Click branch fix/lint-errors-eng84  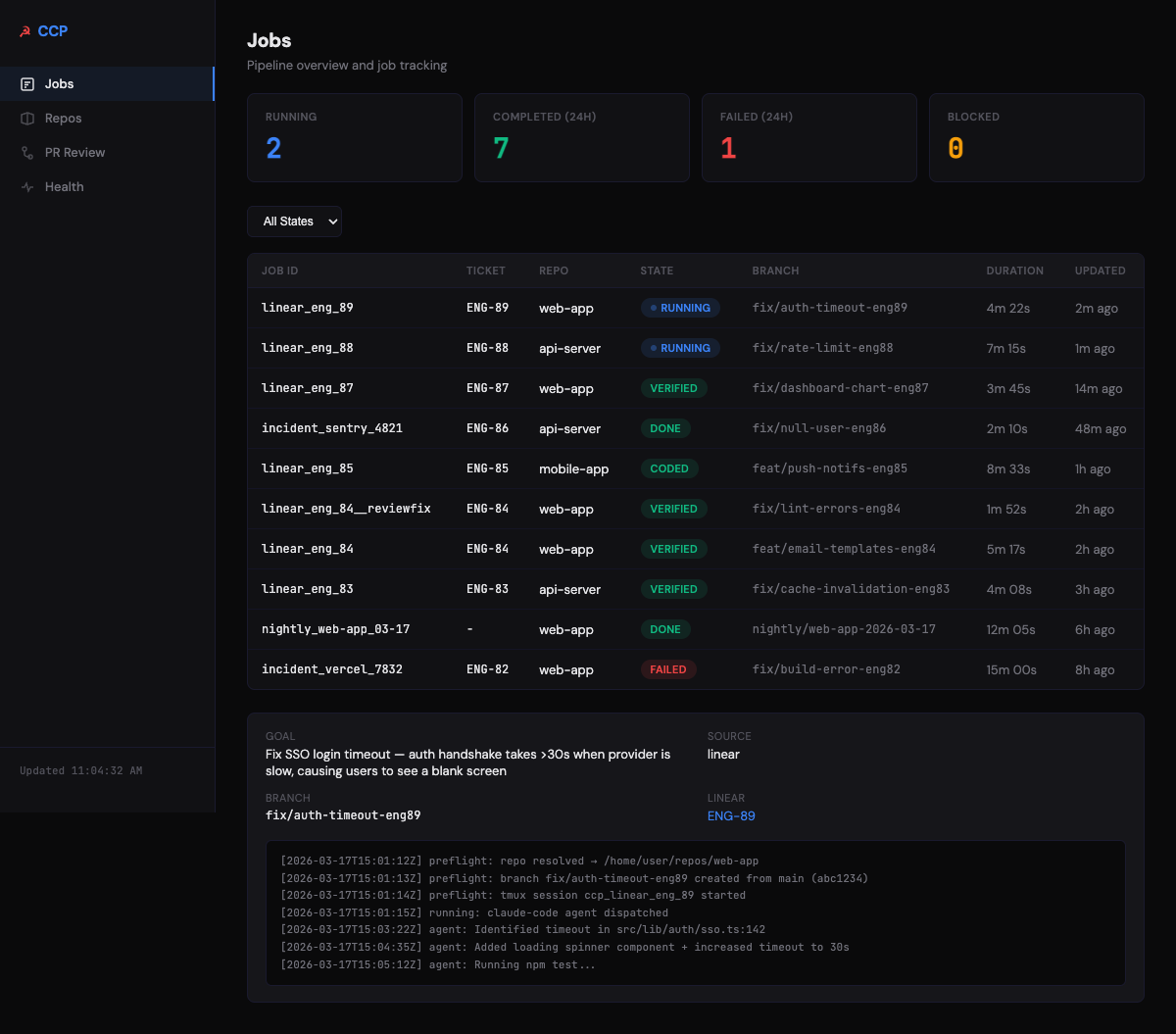tap(826, 509)
